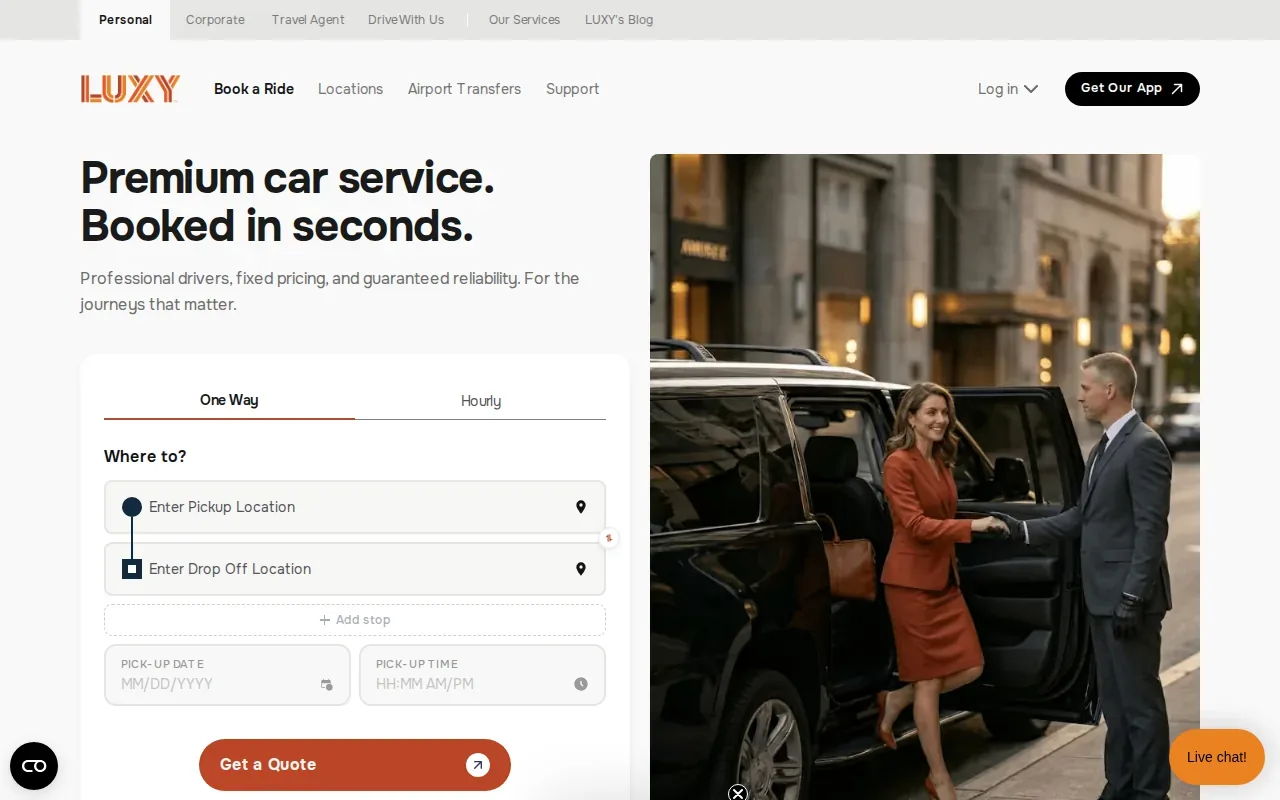Switch to the Hourly tab
Screen dimensions: 1280x800
point(481,401)
